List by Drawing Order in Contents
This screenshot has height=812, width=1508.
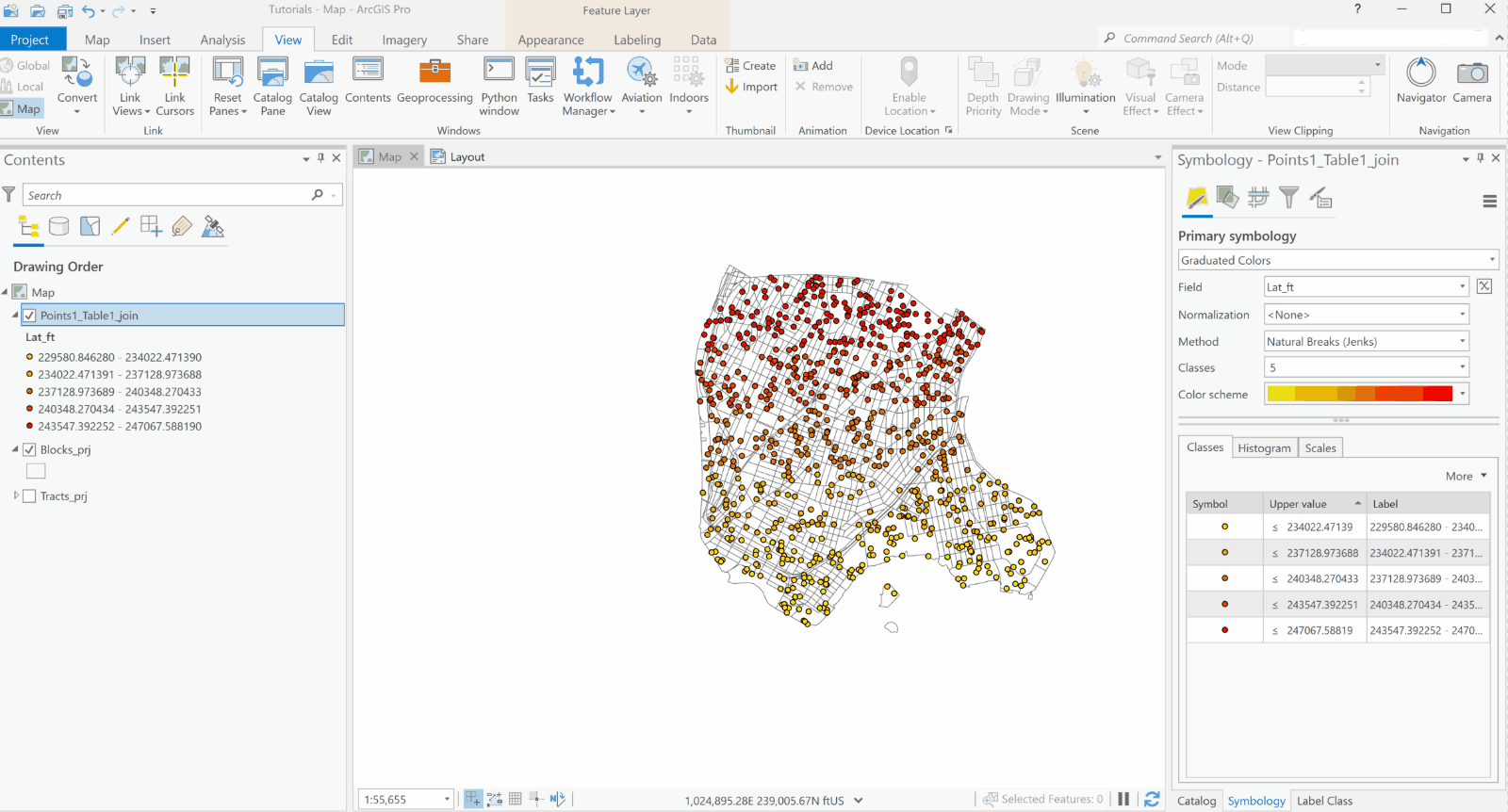[28, 227]
